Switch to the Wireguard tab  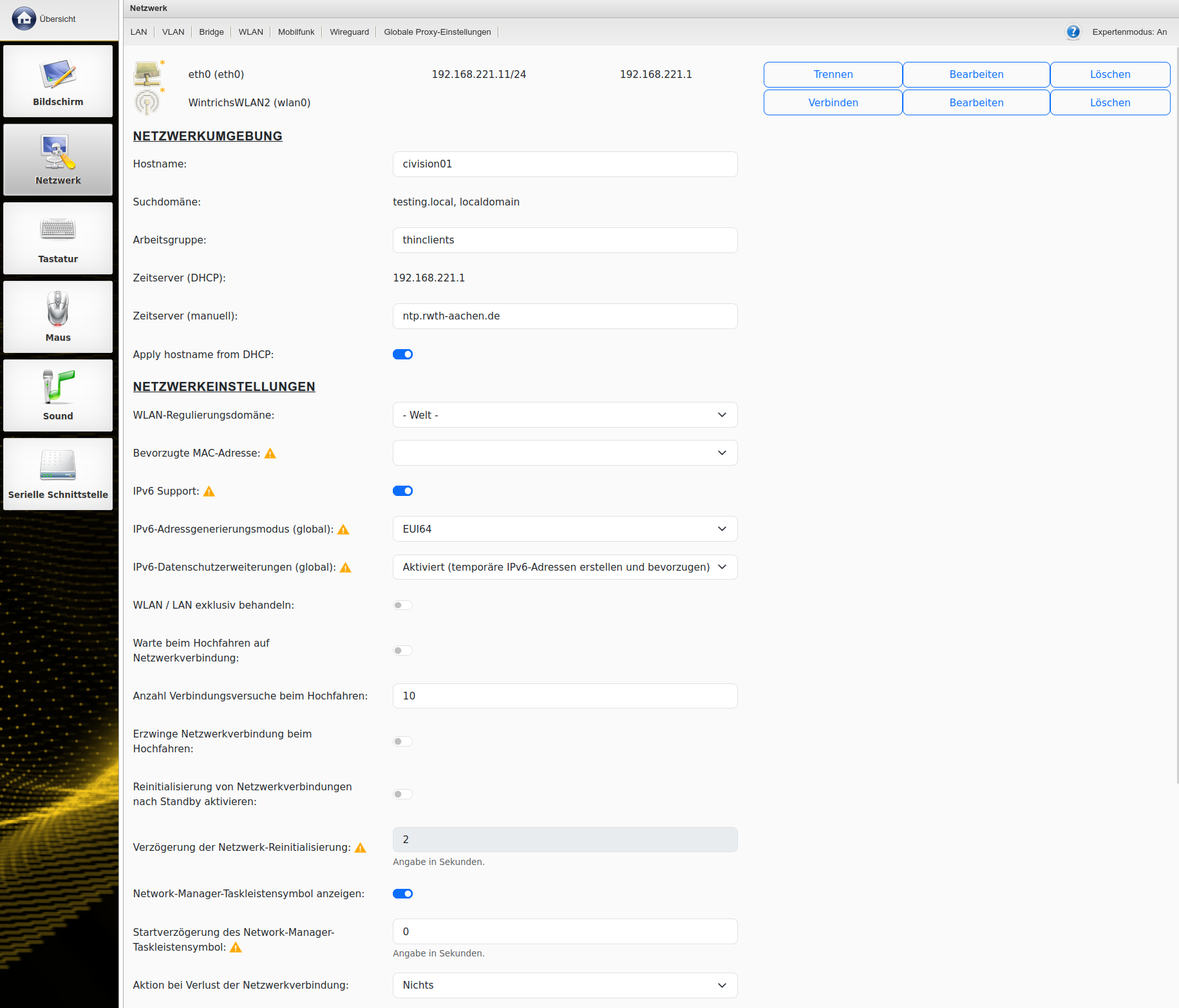(x=349, y=32)
